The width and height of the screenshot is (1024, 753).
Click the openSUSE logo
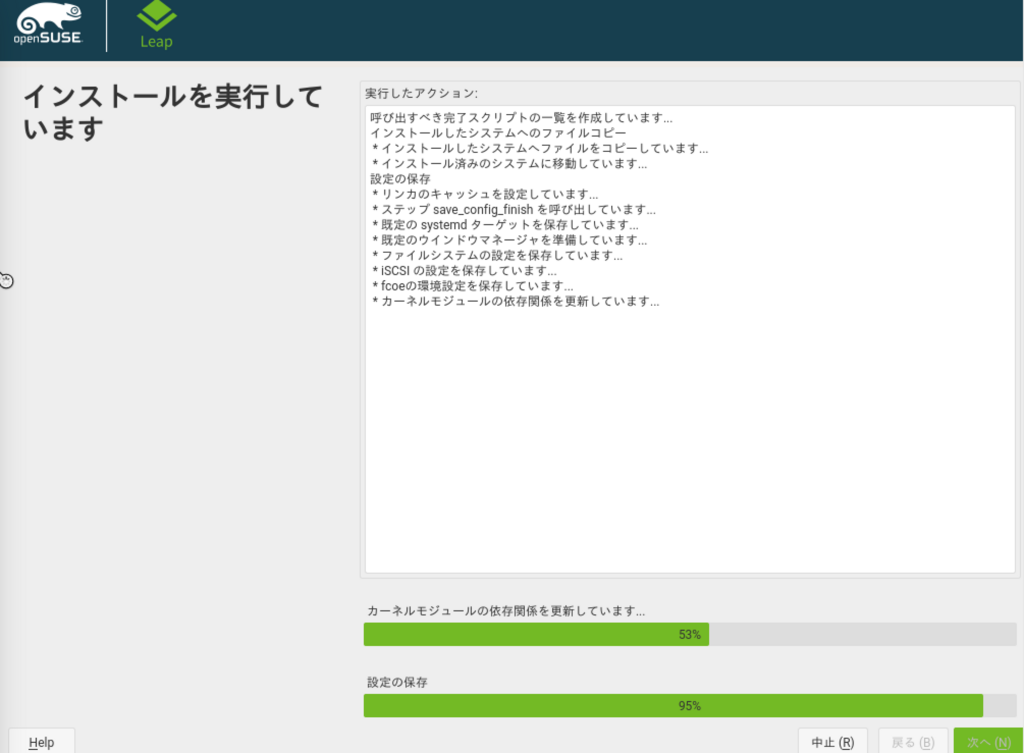48,24
